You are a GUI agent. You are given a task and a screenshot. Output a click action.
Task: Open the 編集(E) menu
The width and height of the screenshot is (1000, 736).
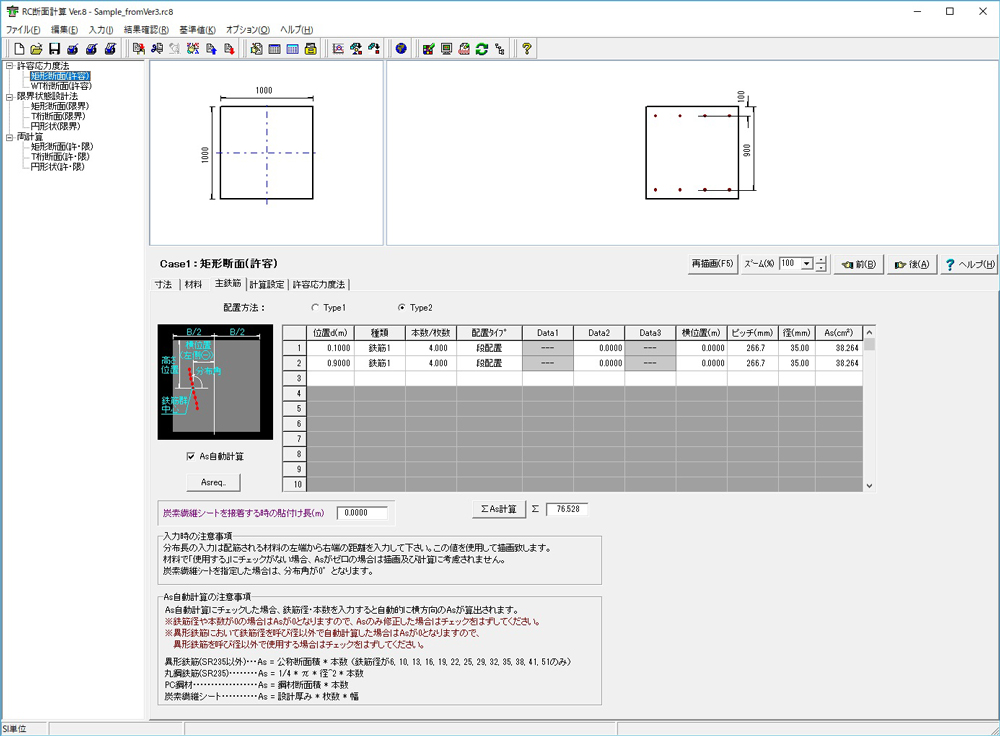coord(64,30)
